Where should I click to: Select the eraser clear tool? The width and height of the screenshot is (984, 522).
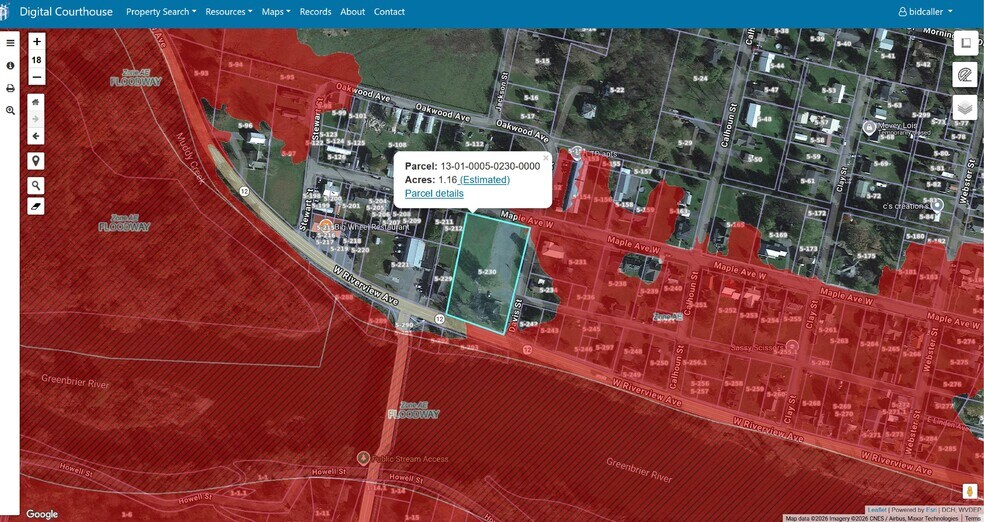click(36, 206)
